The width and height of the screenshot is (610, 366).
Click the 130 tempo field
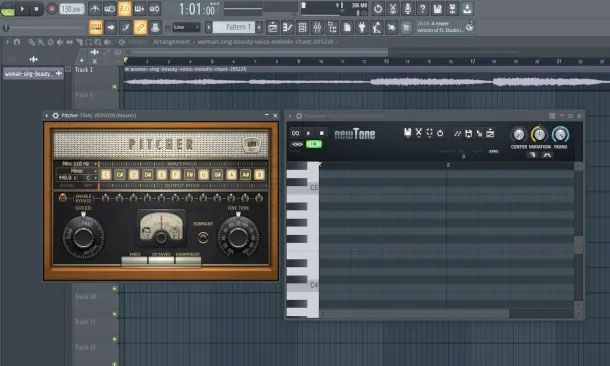(72, 9)
